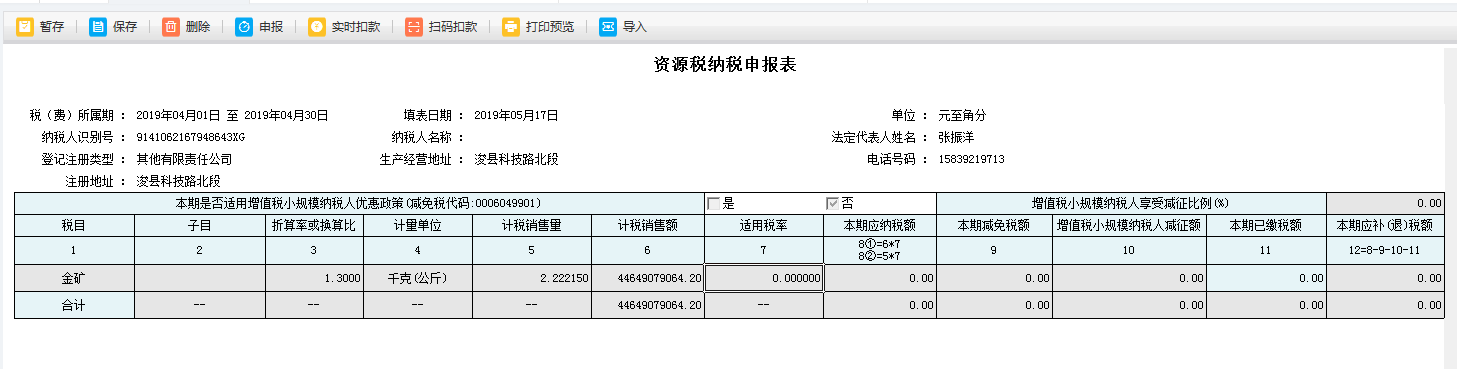Click 金矿 row 计税销售额 value 44649079064.20

pyautogui.click(x=660, y=278)
